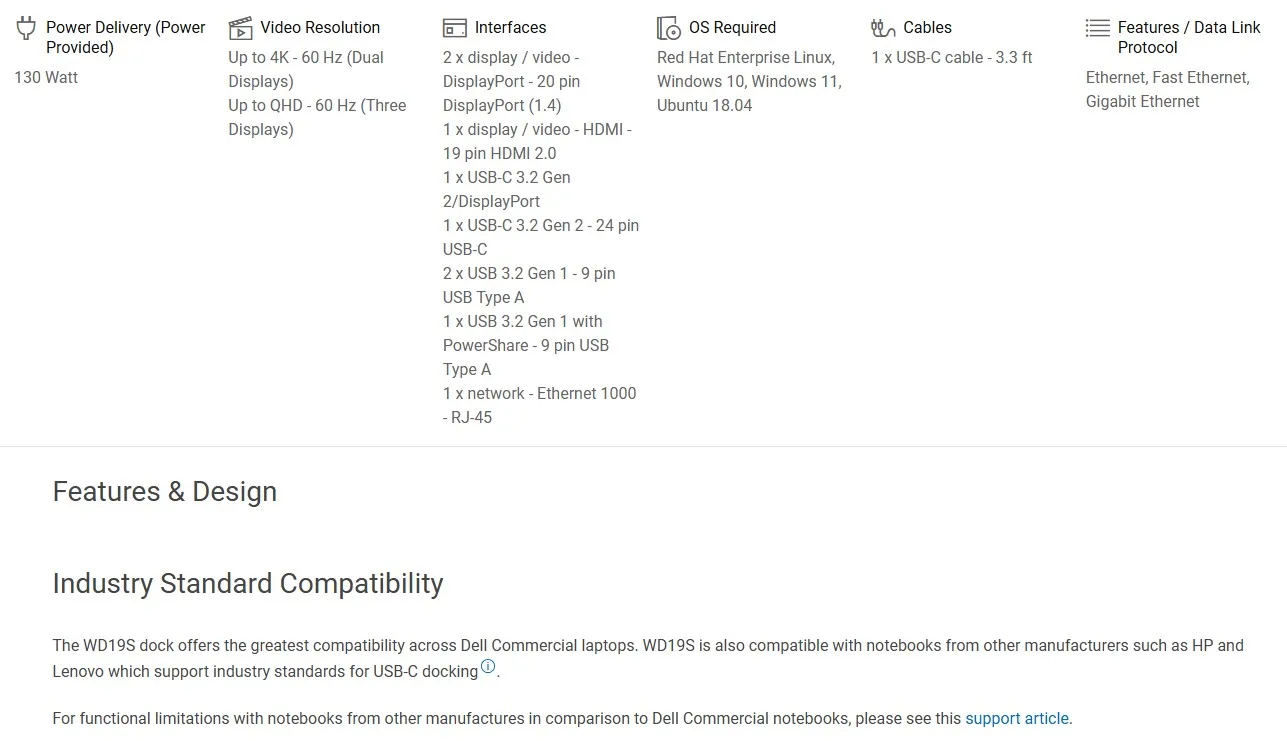
Task: Click the Features / Data Link Protocol label
Action: click(1189, 37)
